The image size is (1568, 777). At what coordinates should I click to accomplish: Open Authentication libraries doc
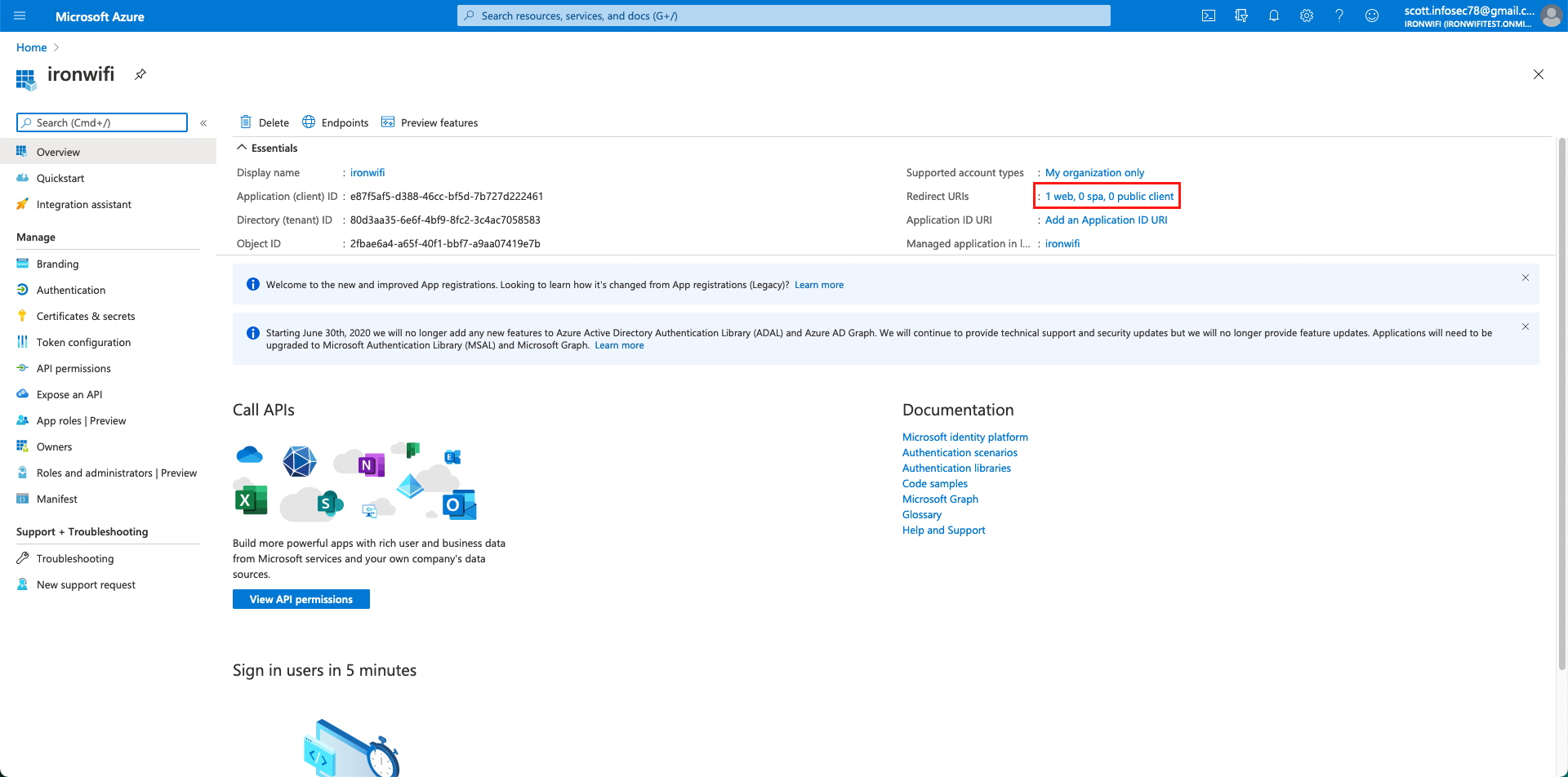[x=956, y=468]
